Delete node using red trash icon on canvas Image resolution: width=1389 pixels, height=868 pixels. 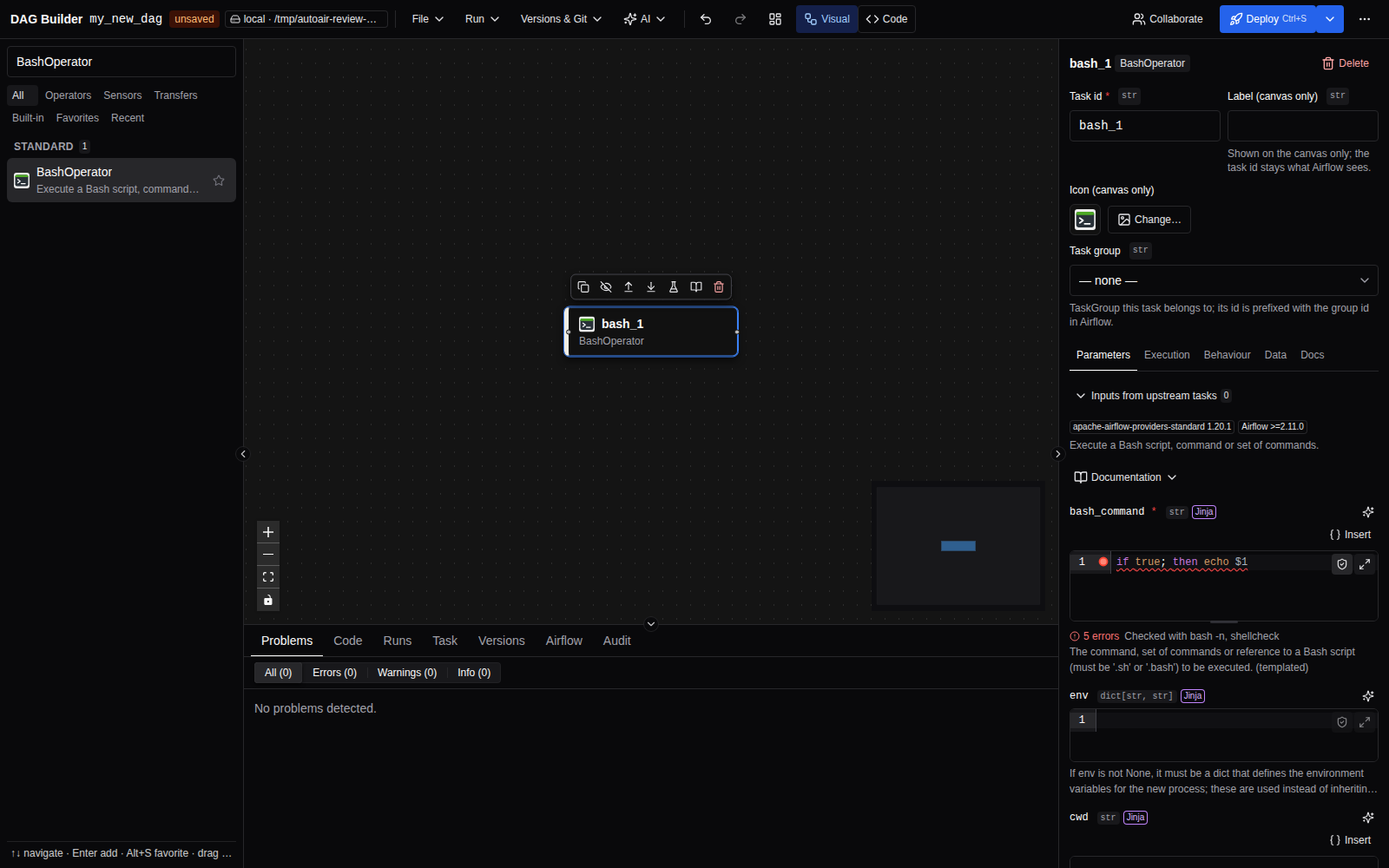[719, 286]
